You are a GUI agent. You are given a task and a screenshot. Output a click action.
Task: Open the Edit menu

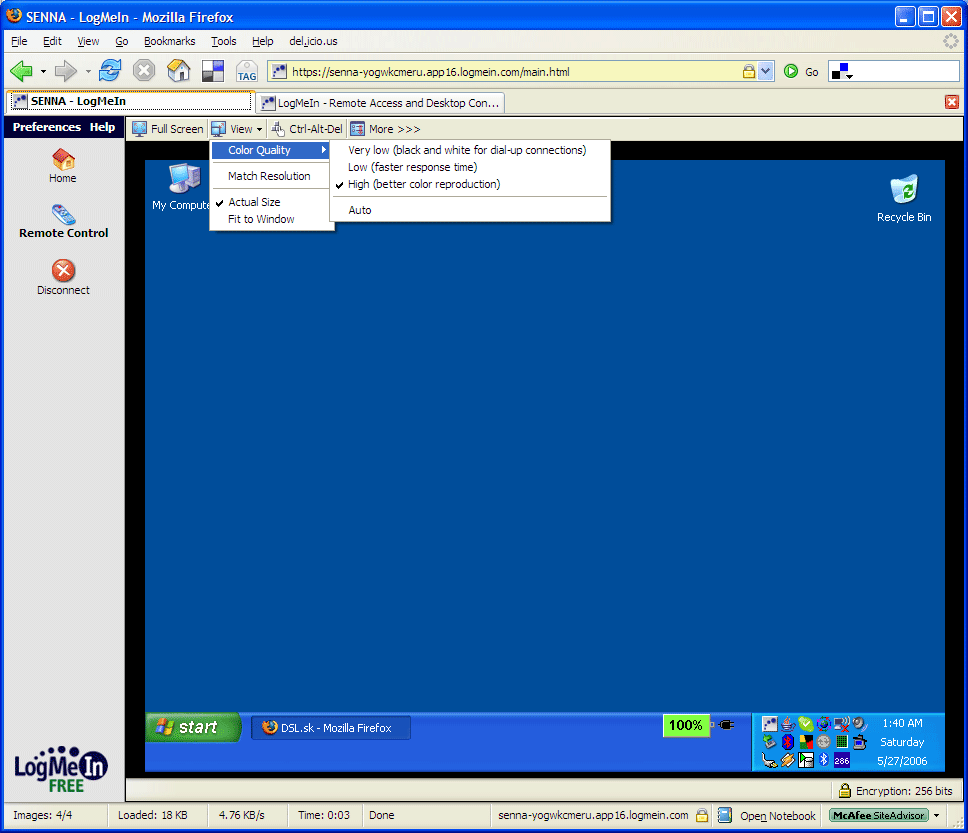[52, 41]
